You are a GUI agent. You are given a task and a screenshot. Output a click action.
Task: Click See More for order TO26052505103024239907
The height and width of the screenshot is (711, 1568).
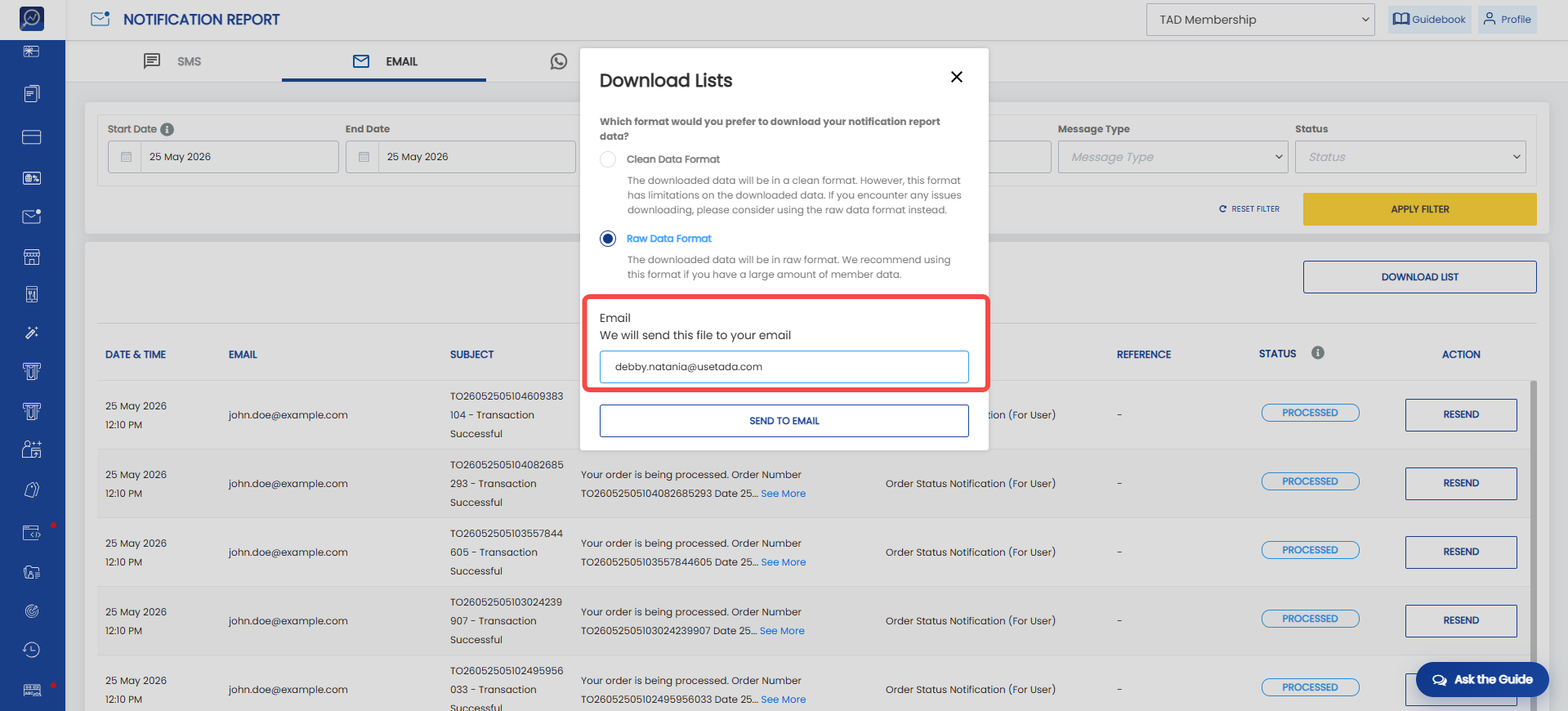[x=782, y=631]
